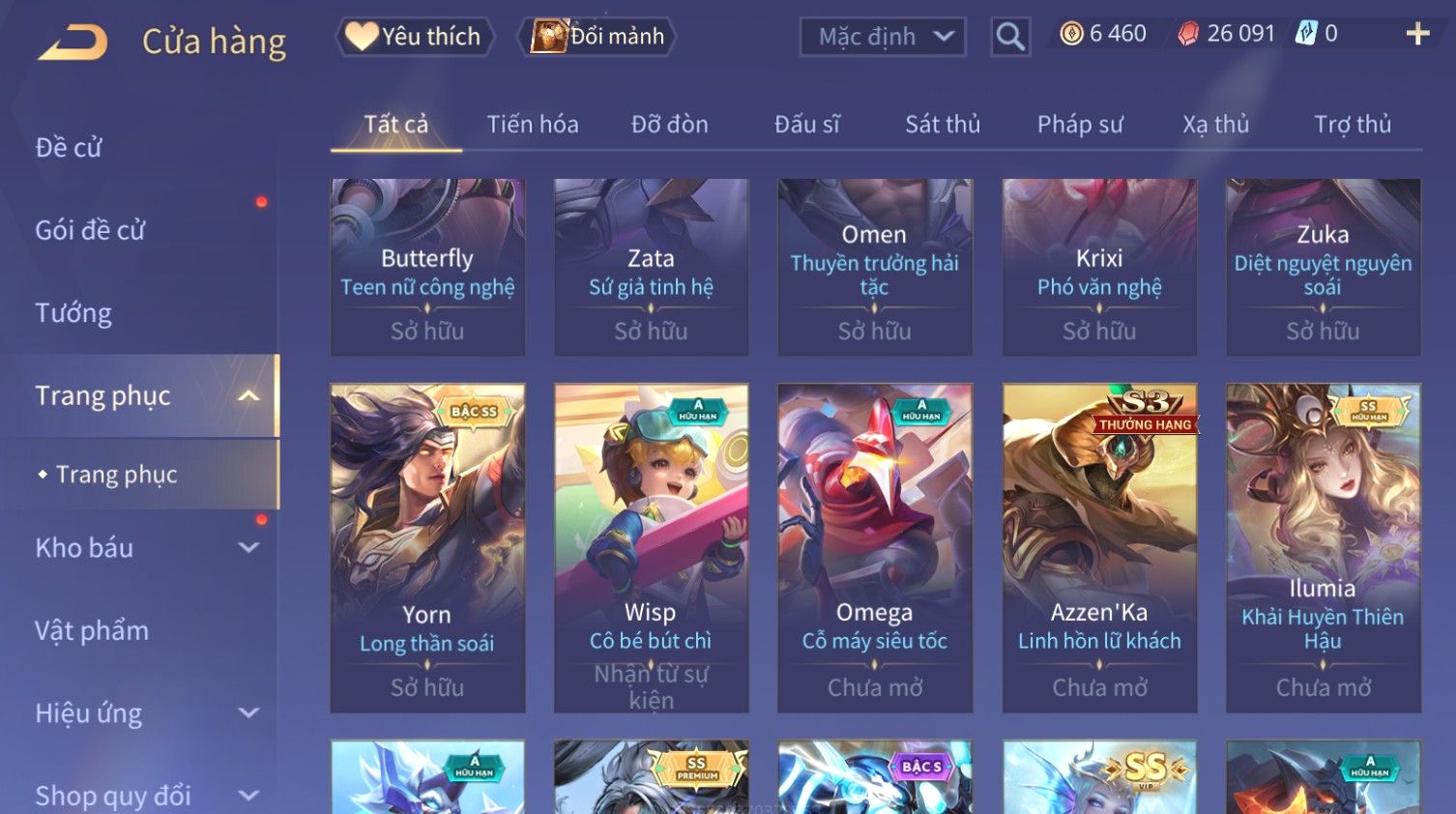This screenshot has height=814, width=1456.
Task: Open Ilumia Khải Huyền Thiên Hậu skin
Action: click(x=1323, y=548)
